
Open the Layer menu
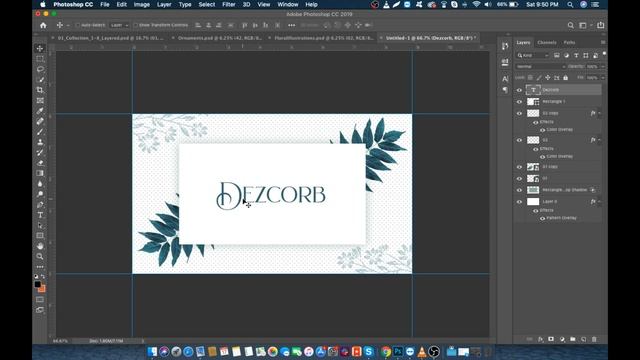164,4
